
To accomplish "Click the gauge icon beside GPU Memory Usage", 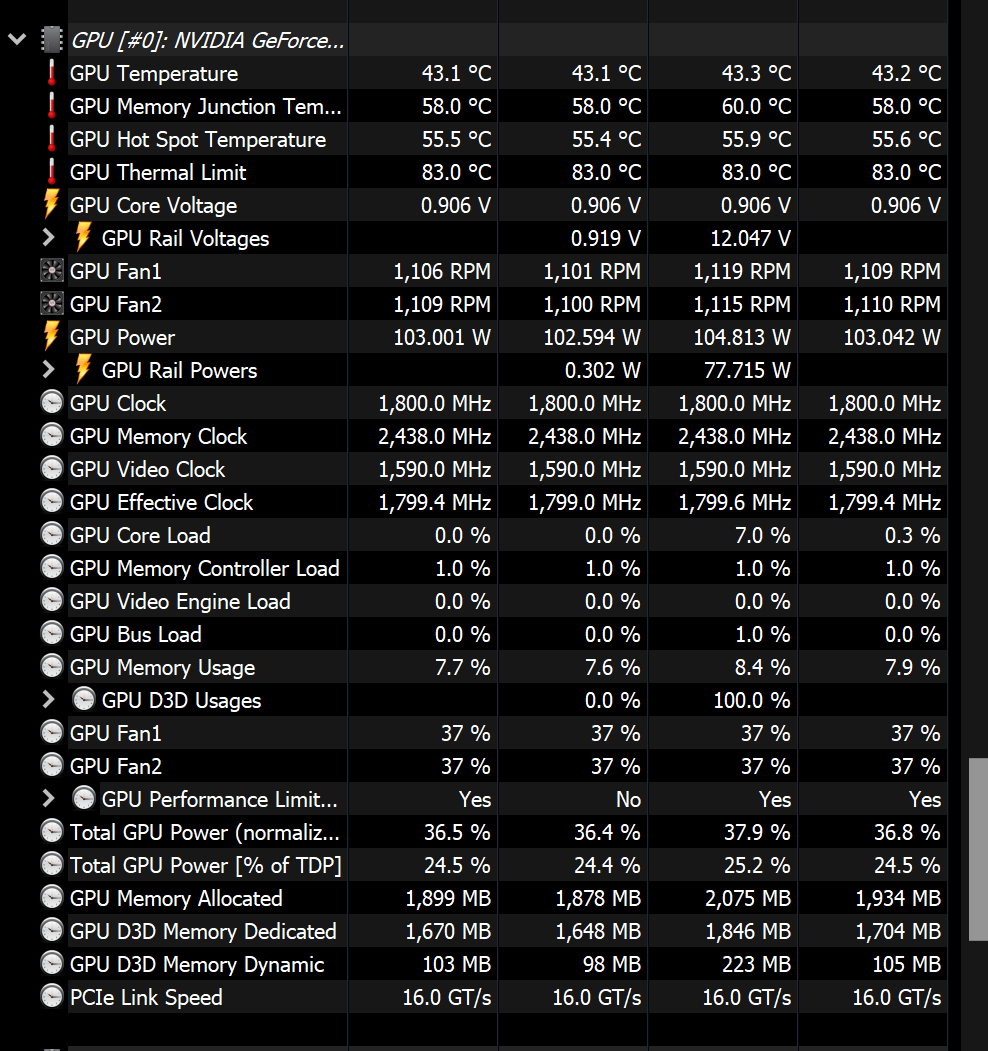I will tap(52, 666).
